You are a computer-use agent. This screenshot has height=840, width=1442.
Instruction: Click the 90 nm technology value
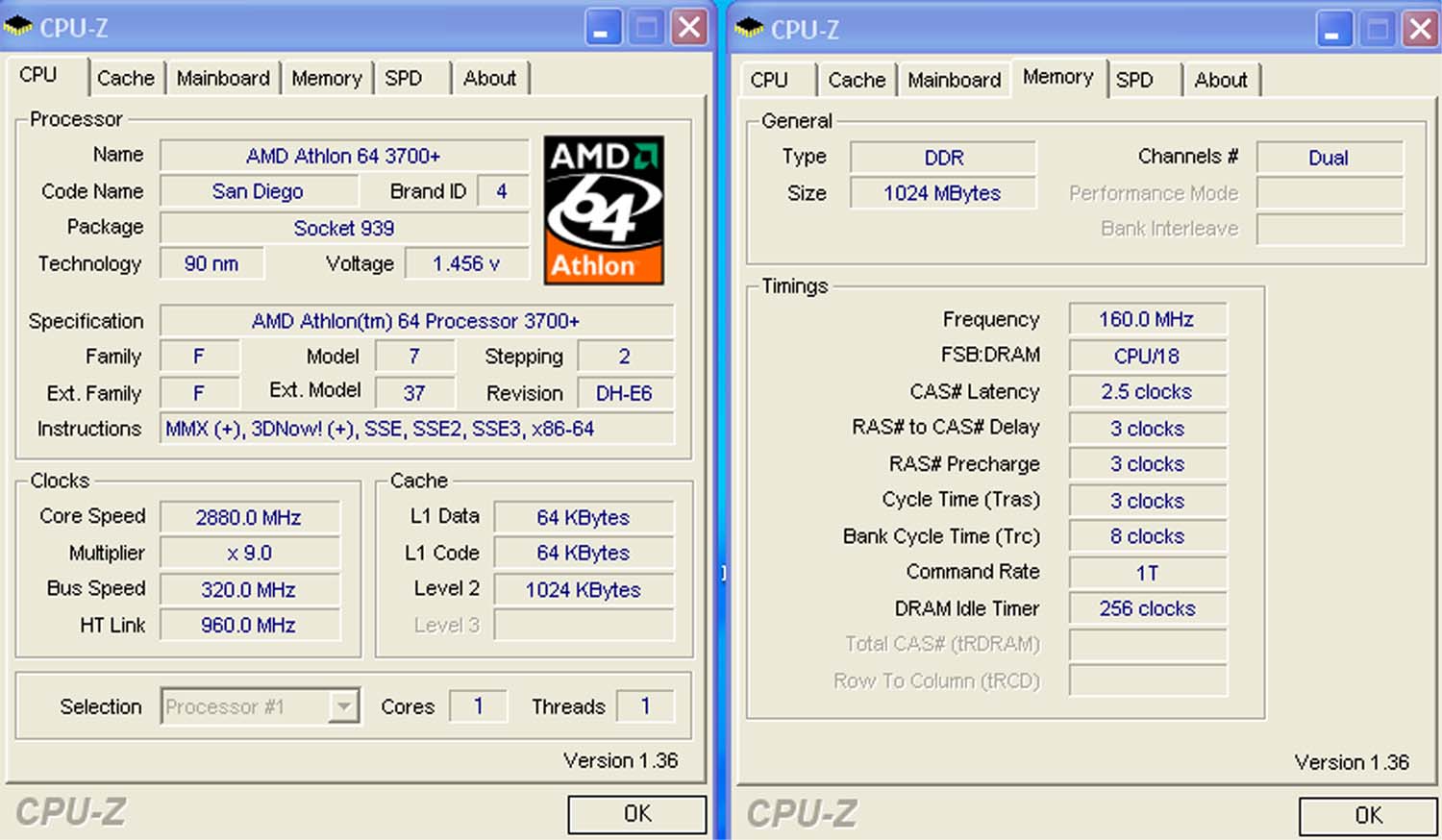point(211,263)
